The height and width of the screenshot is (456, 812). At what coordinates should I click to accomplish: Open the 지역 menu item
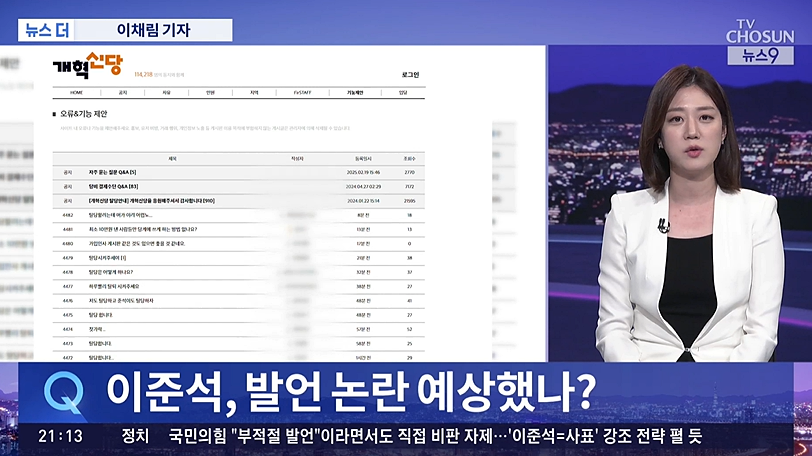254,93
